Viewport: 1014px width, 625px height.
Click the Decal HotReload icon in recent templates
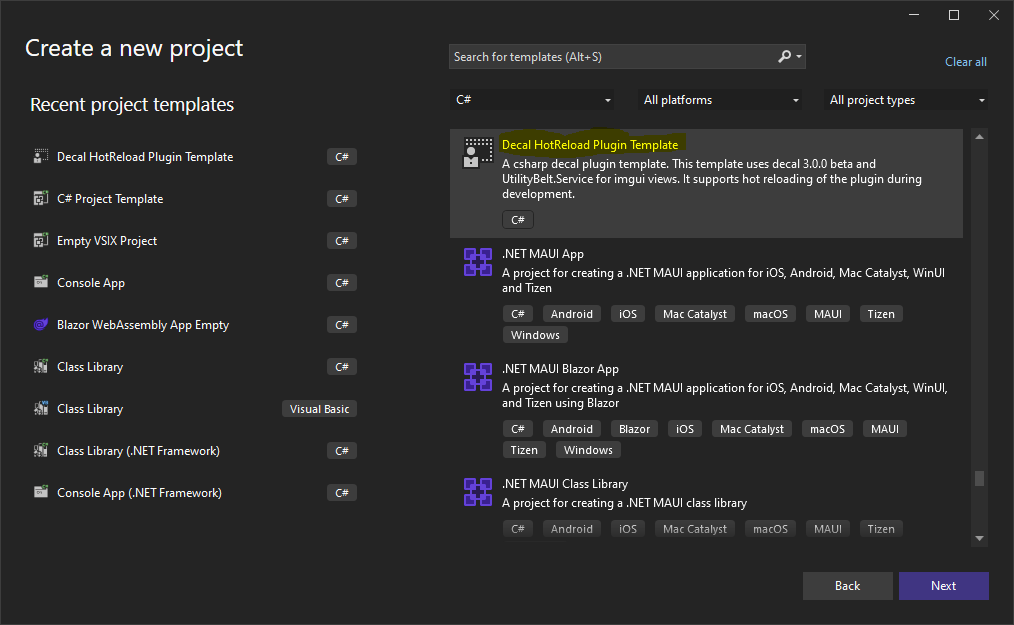(x=41, y=157)
